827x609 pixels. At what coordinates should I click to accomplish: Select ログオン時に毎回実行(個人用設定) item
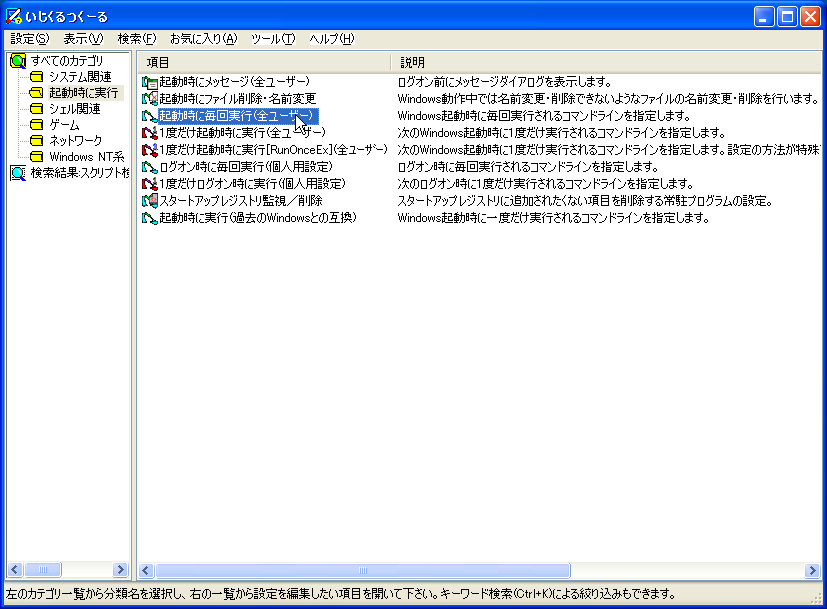[246, 167]
